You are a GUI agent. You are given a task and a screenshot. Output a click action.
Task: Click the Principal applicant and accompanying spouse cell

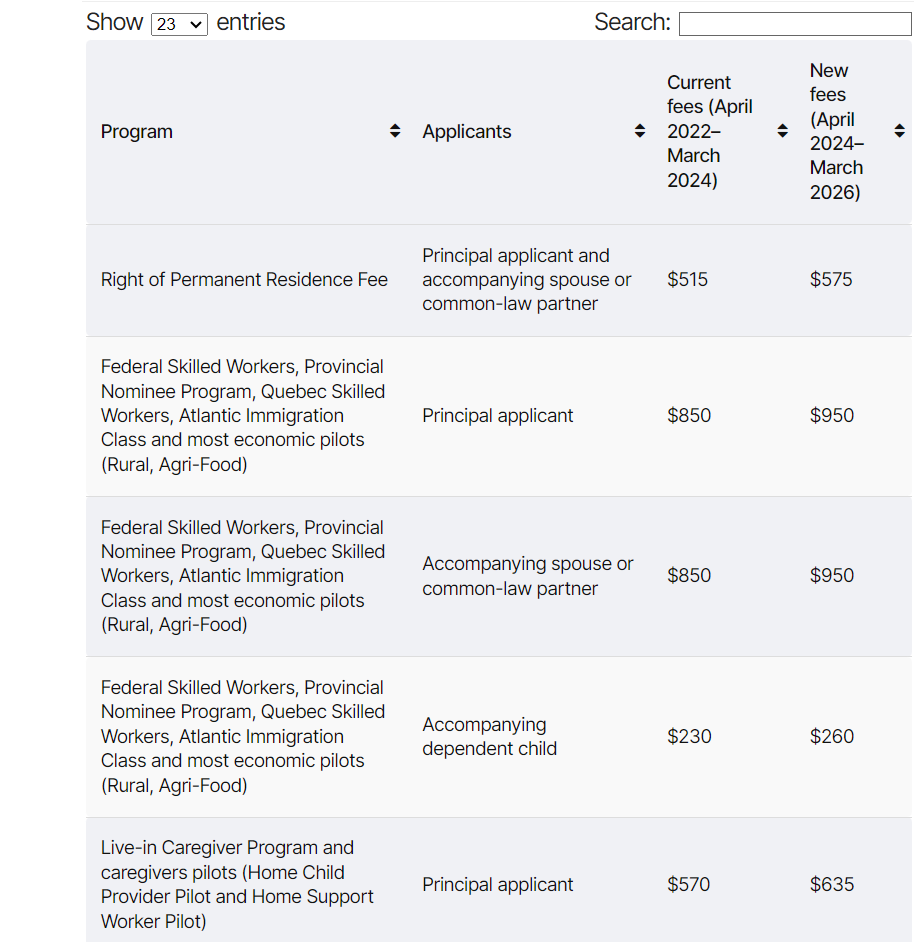526,280
